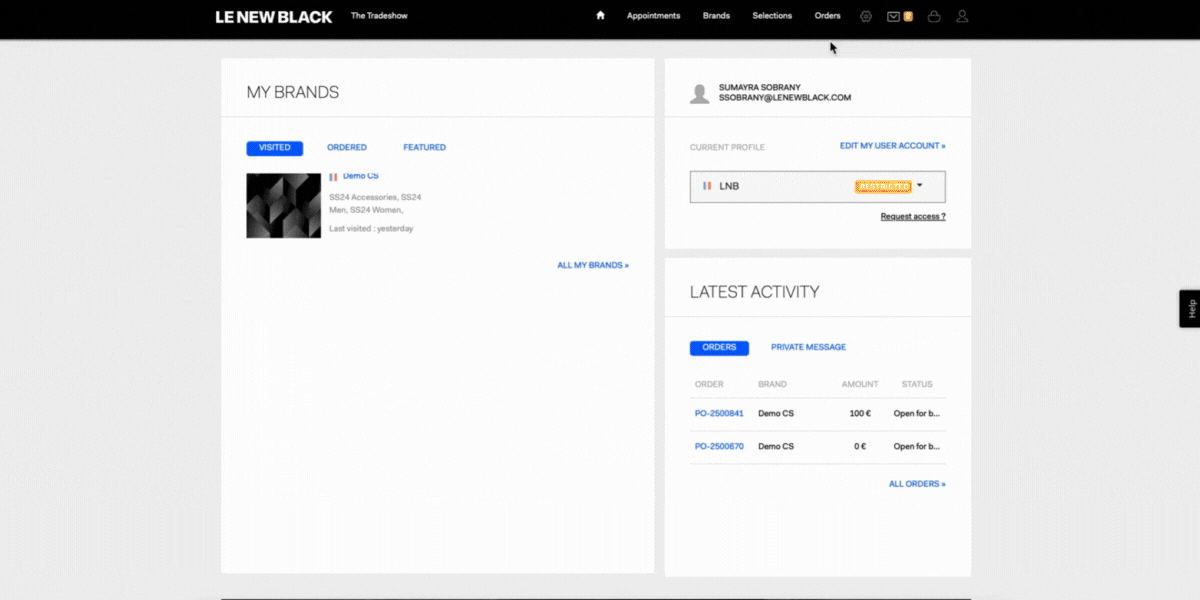1200x600 pixels.
Task: Click the SUMAYRA SOBRANY name text
Action: pyautogui.click(x=760, y=88)
